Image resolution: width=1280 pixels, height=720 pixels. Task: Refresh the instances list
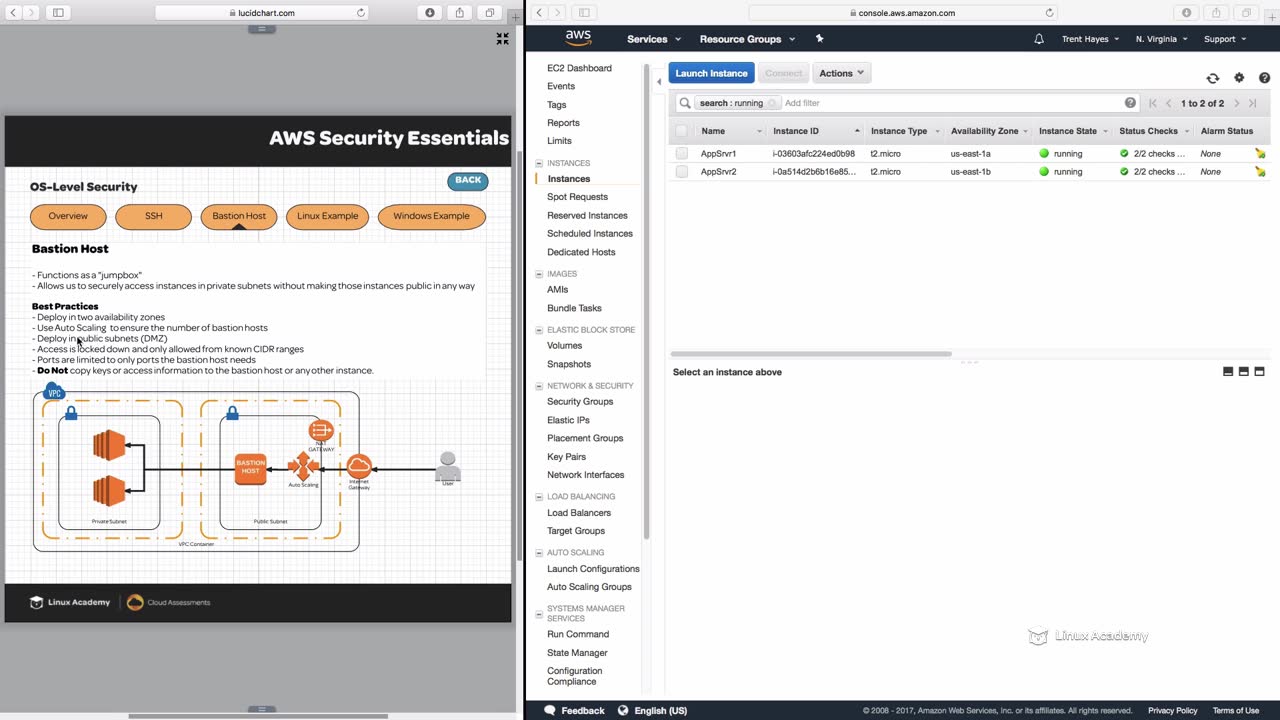point(1213,78)
